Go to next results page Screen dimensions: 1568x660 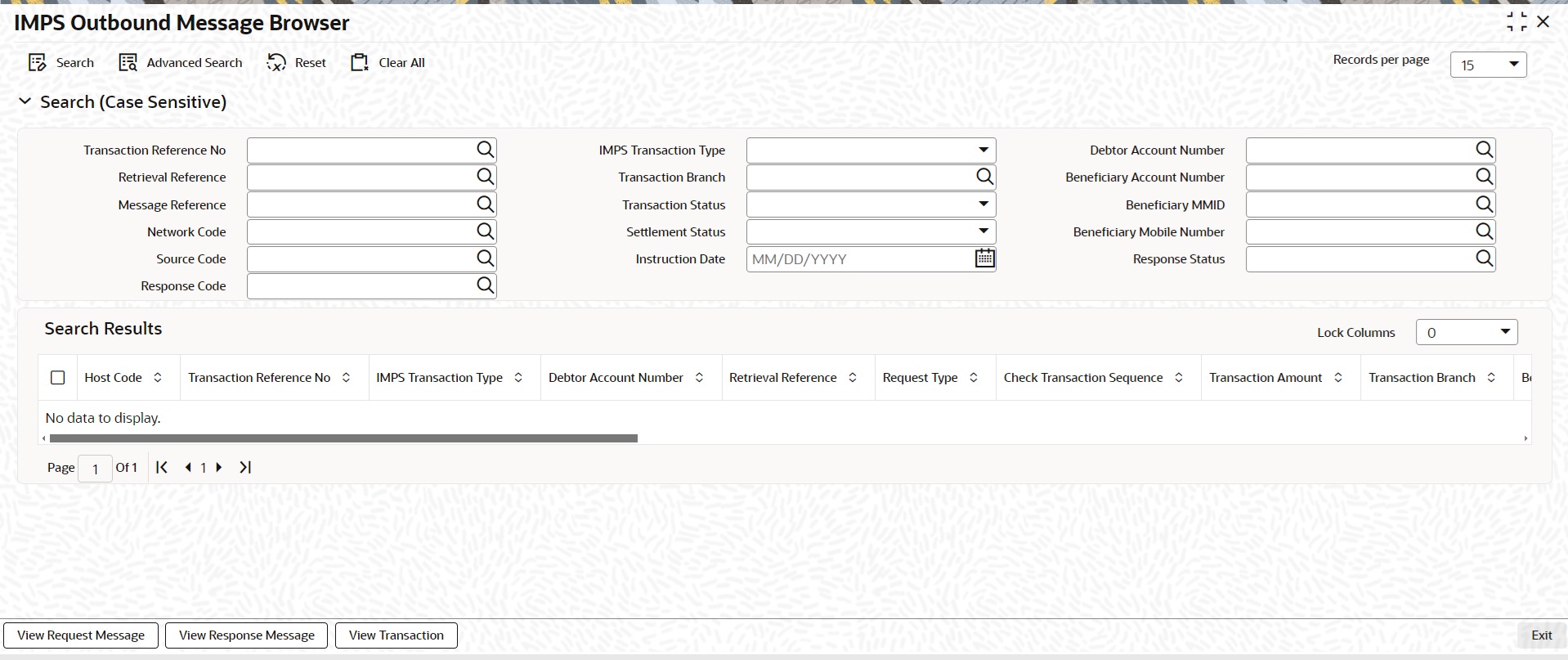(219, 468)
